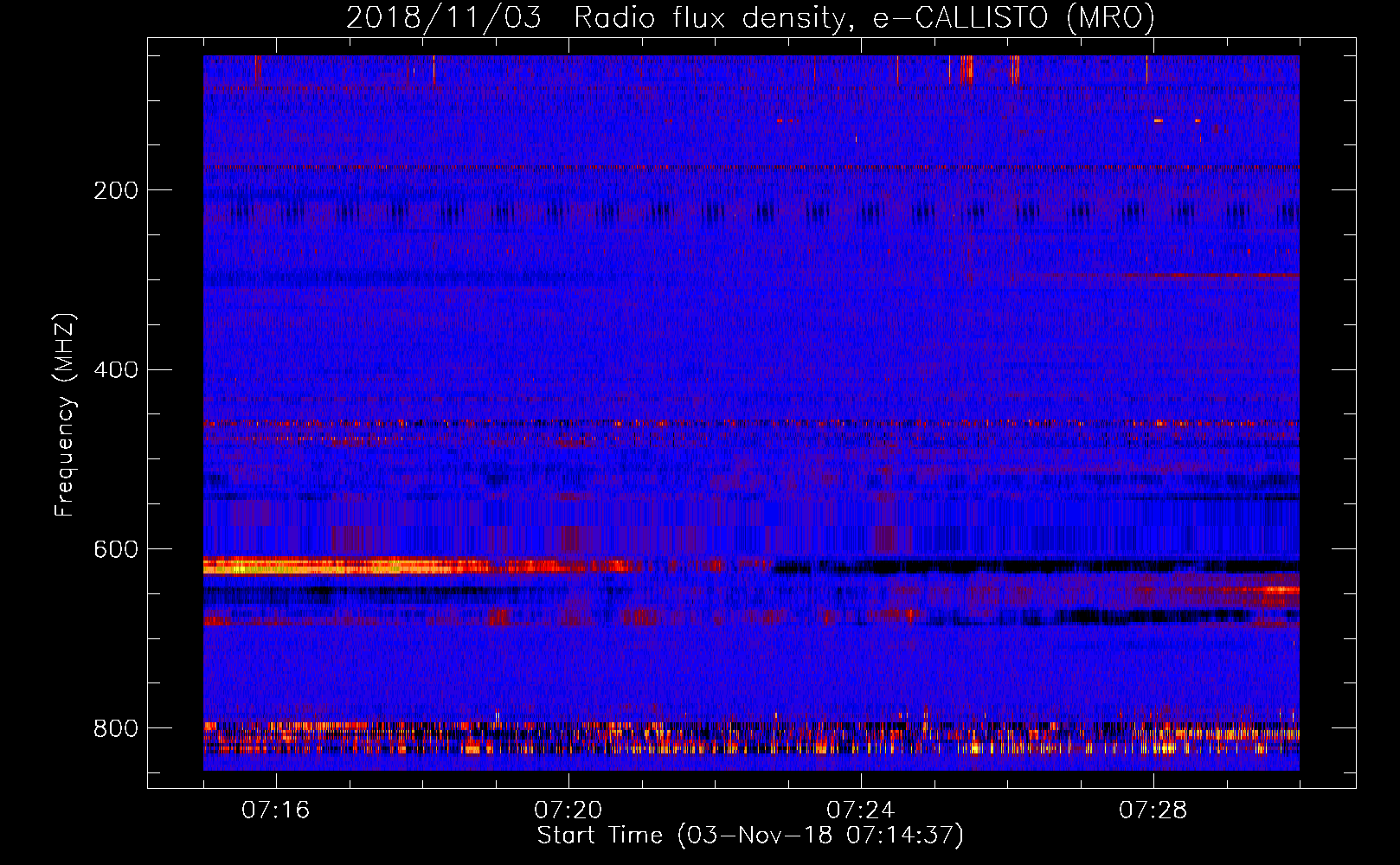The image size is (1400, 865).
Task: Click the noisy interference band at 800 MHz
Action: point(751,738)
